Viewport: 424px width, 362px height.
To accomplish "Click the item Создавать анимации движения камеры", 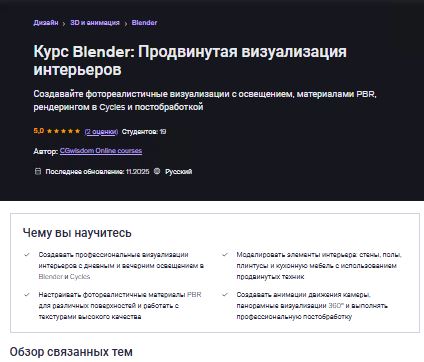I will point(312,306).
